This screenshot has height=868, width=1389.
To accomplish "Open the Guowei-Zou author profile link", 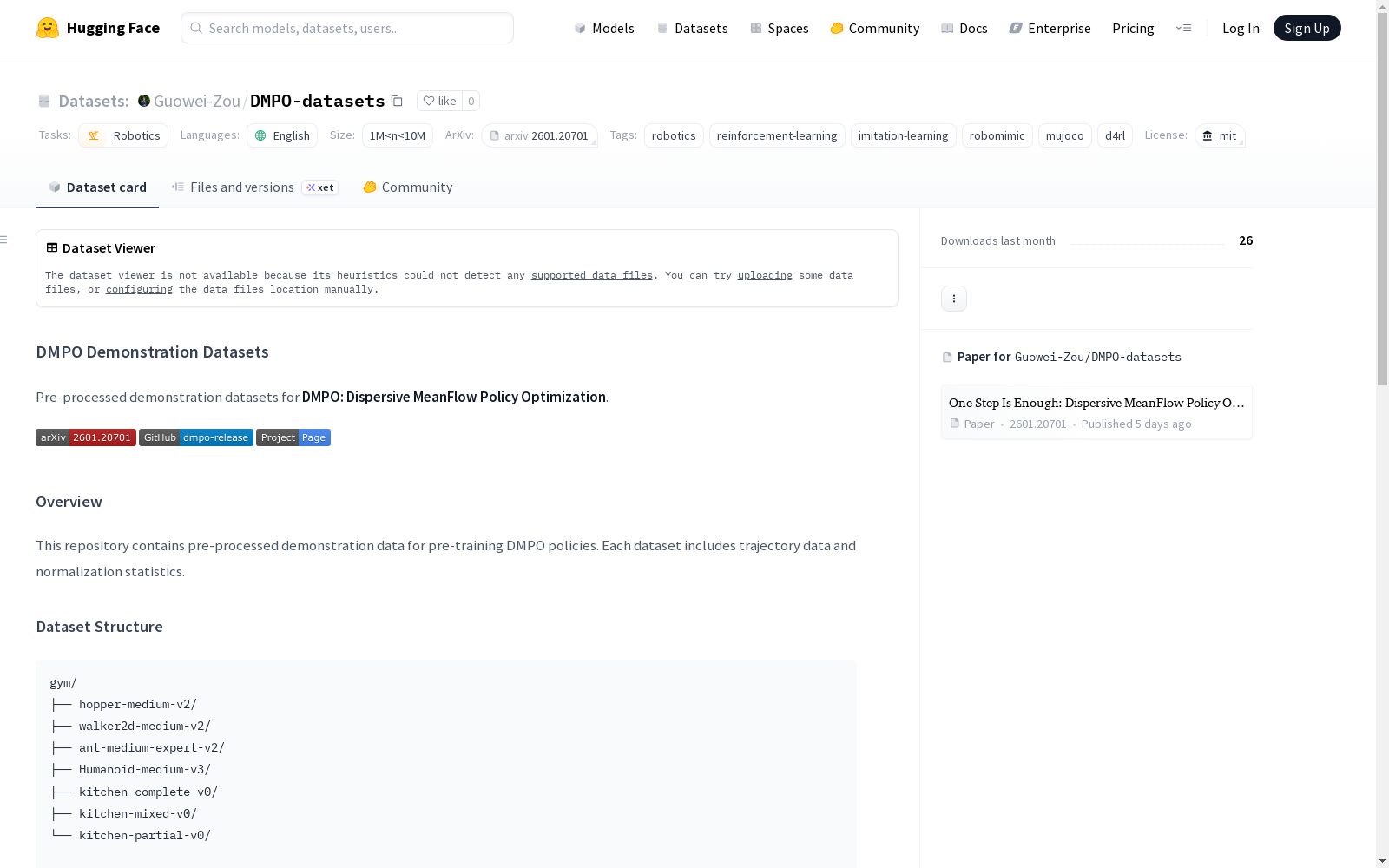I will pos(197,101).
